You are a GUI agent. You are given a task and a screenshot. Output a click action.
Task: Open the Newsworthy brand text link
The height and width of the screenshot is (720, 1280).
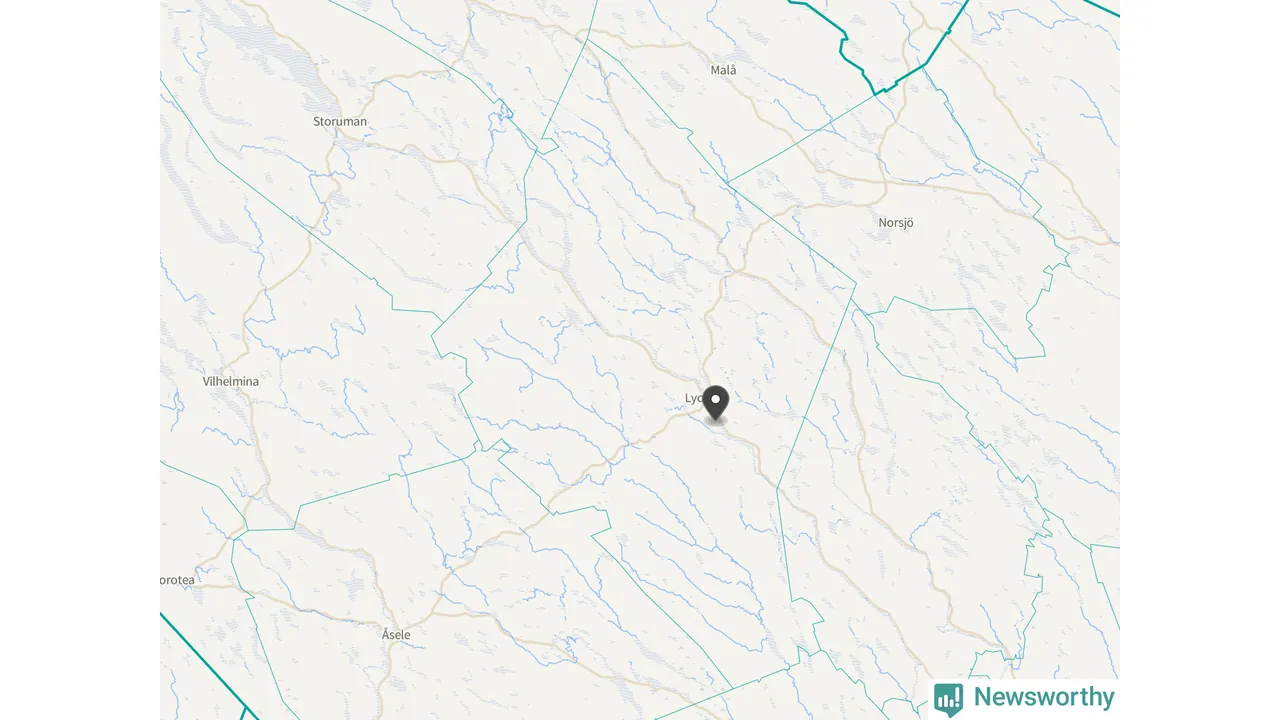point(1044,697)
